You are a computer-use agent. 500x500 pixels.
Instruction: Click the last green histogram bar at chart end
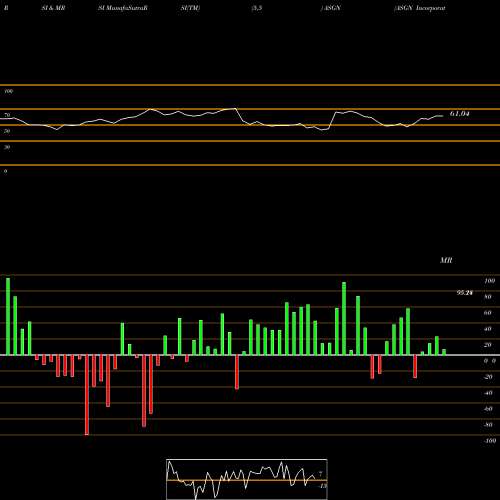pyautogui.click(x=444, y=352)
